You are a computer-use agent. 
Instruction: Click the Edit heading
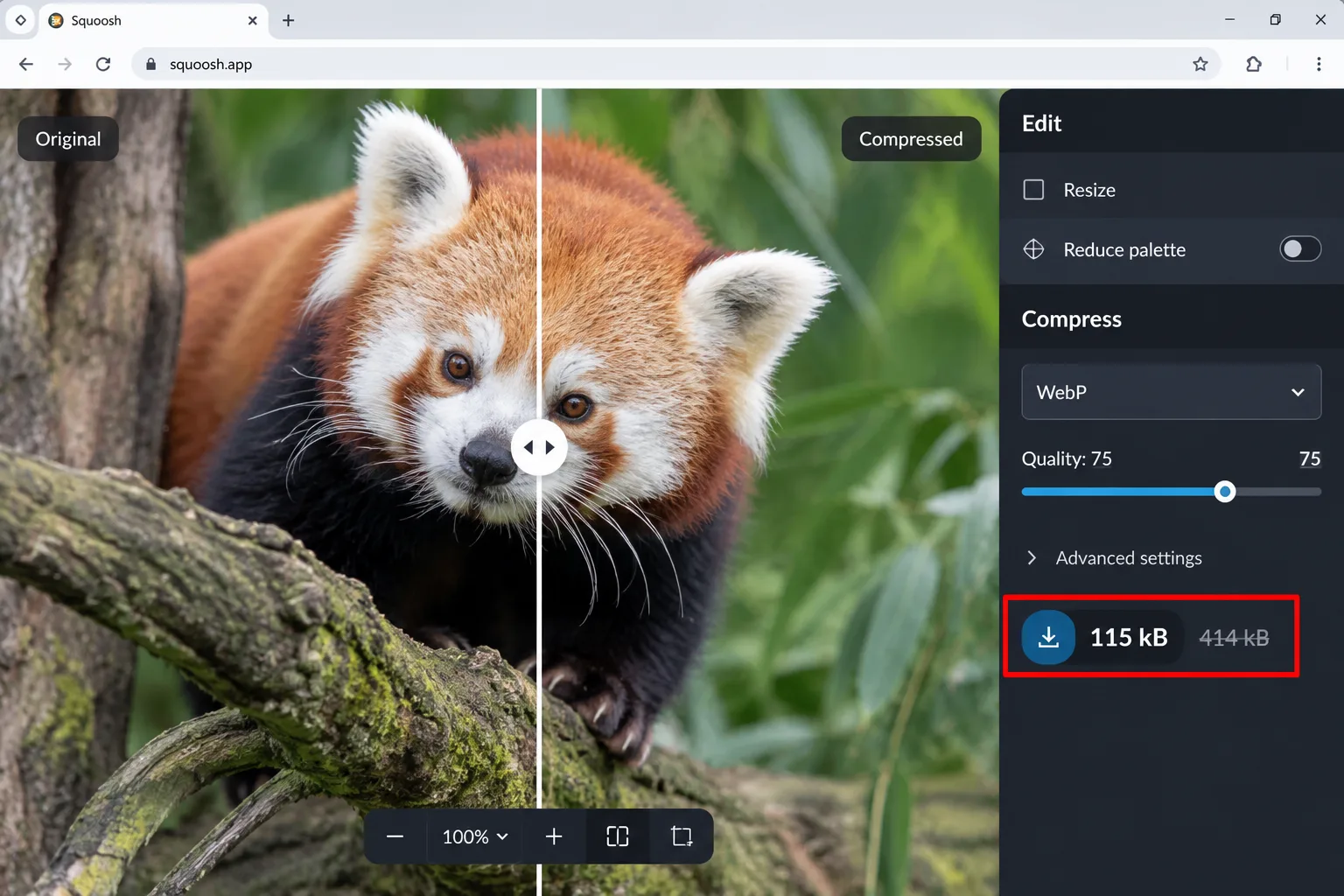click(x=1041, y=123)
